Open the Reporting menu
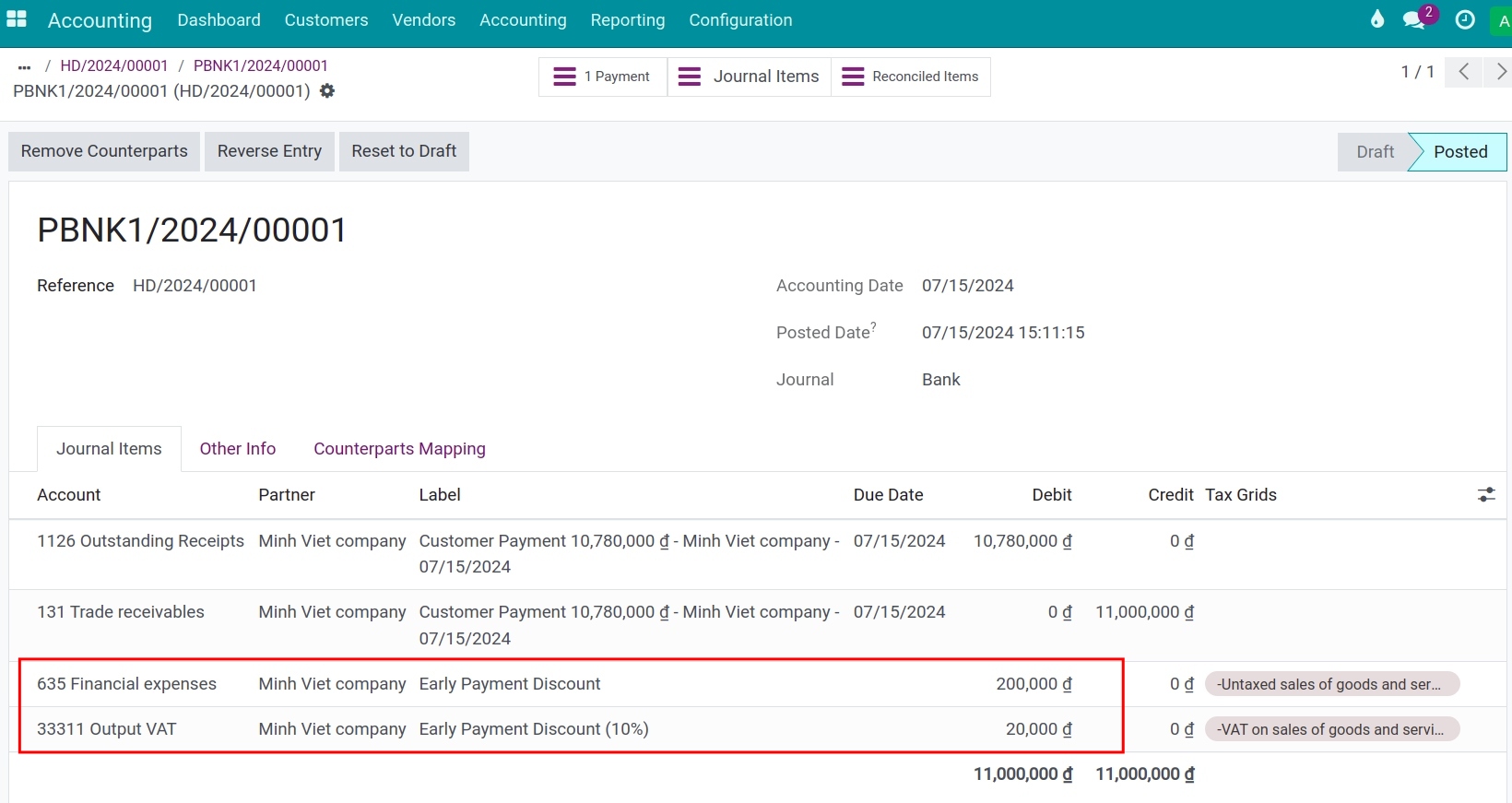The height and width of the screenshot is (803, 1512). [x=628, y=20]
